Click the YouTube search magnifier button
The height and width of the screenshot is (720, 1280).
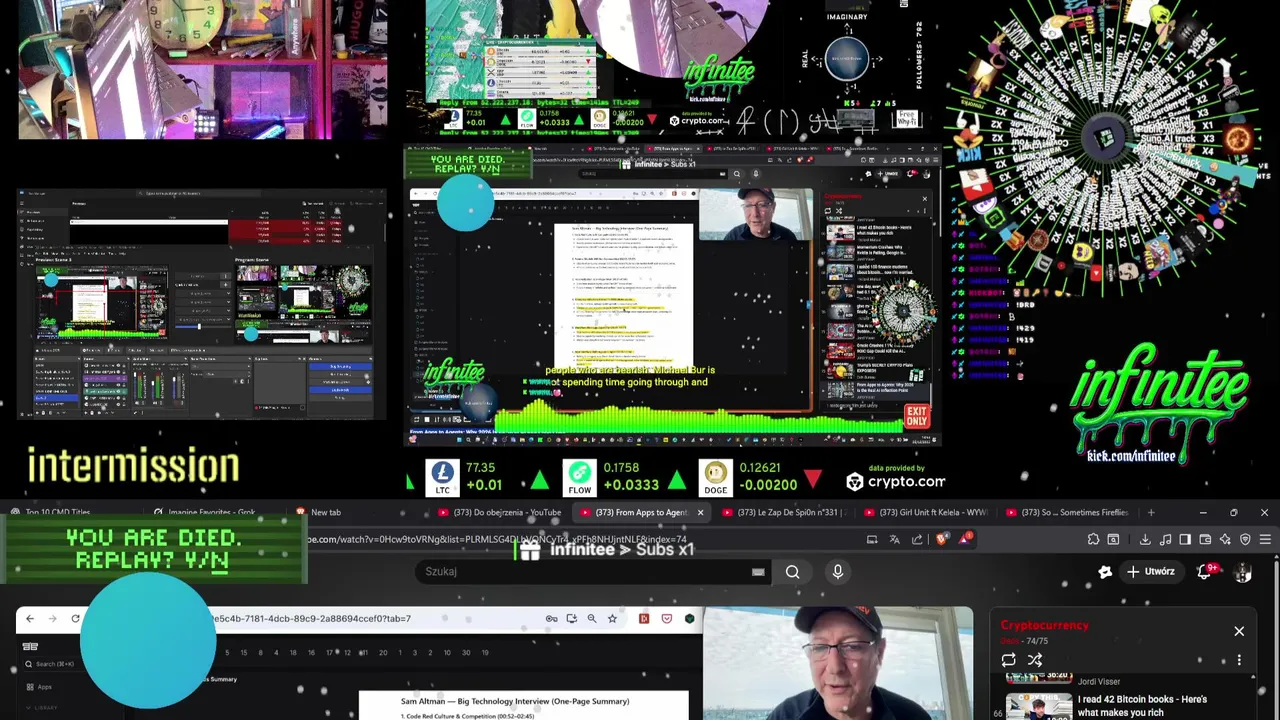tap(792, 571)
